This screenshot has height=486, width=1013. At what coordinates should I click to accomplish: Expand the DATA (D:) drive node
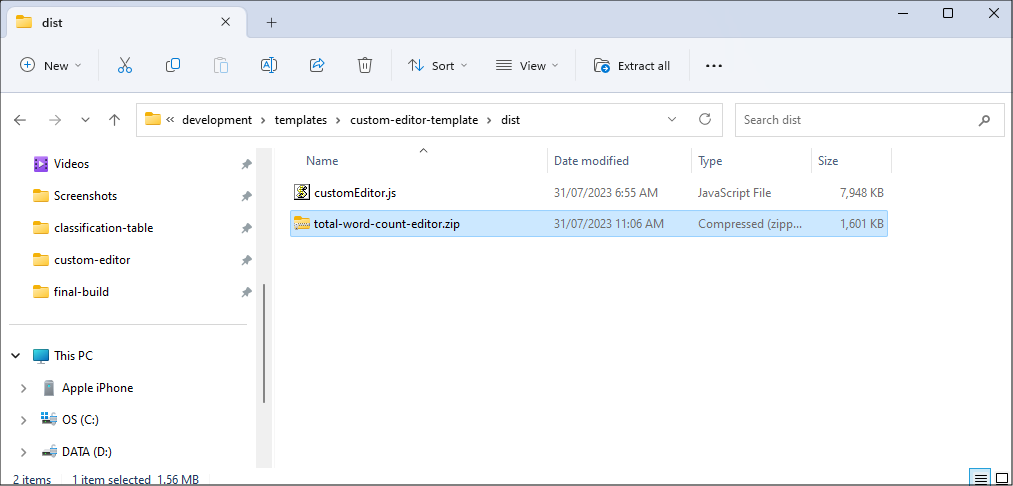pos(23,452)
